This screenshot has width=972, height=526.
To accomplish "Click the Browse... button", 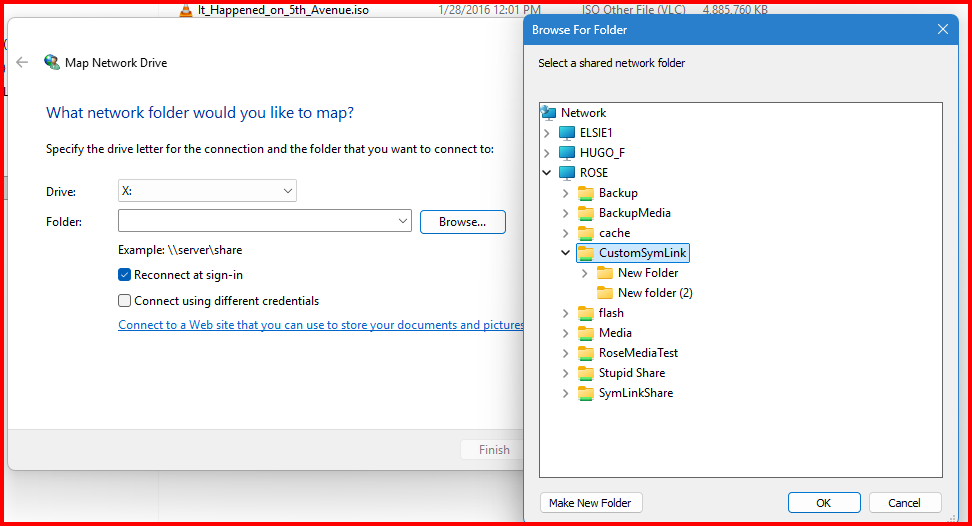I will point(462,222).
